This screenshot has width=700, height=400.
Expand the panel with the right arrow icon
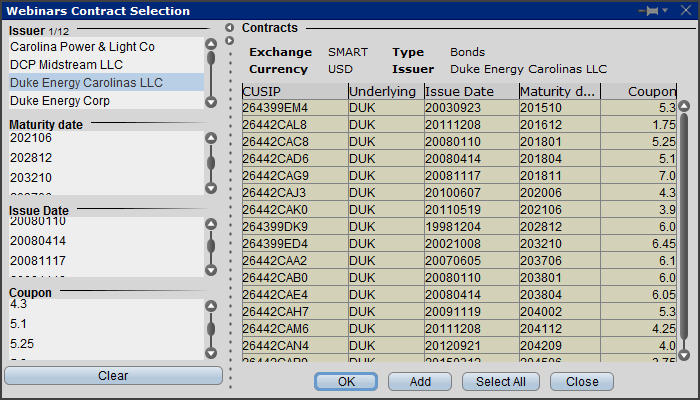pos(229,41)
